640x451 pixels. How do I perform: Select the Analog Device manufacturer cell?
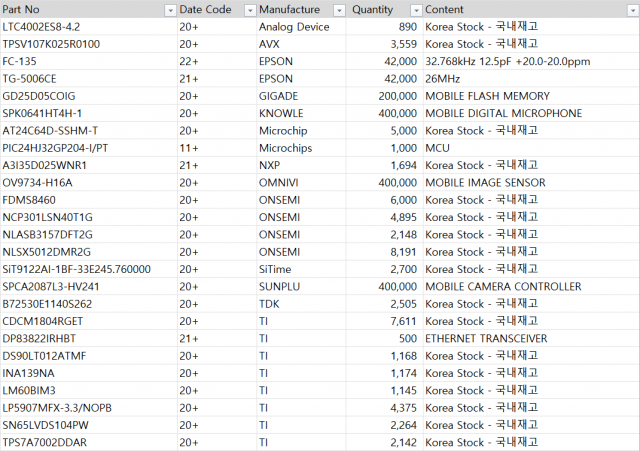click(x=302, y=27)
